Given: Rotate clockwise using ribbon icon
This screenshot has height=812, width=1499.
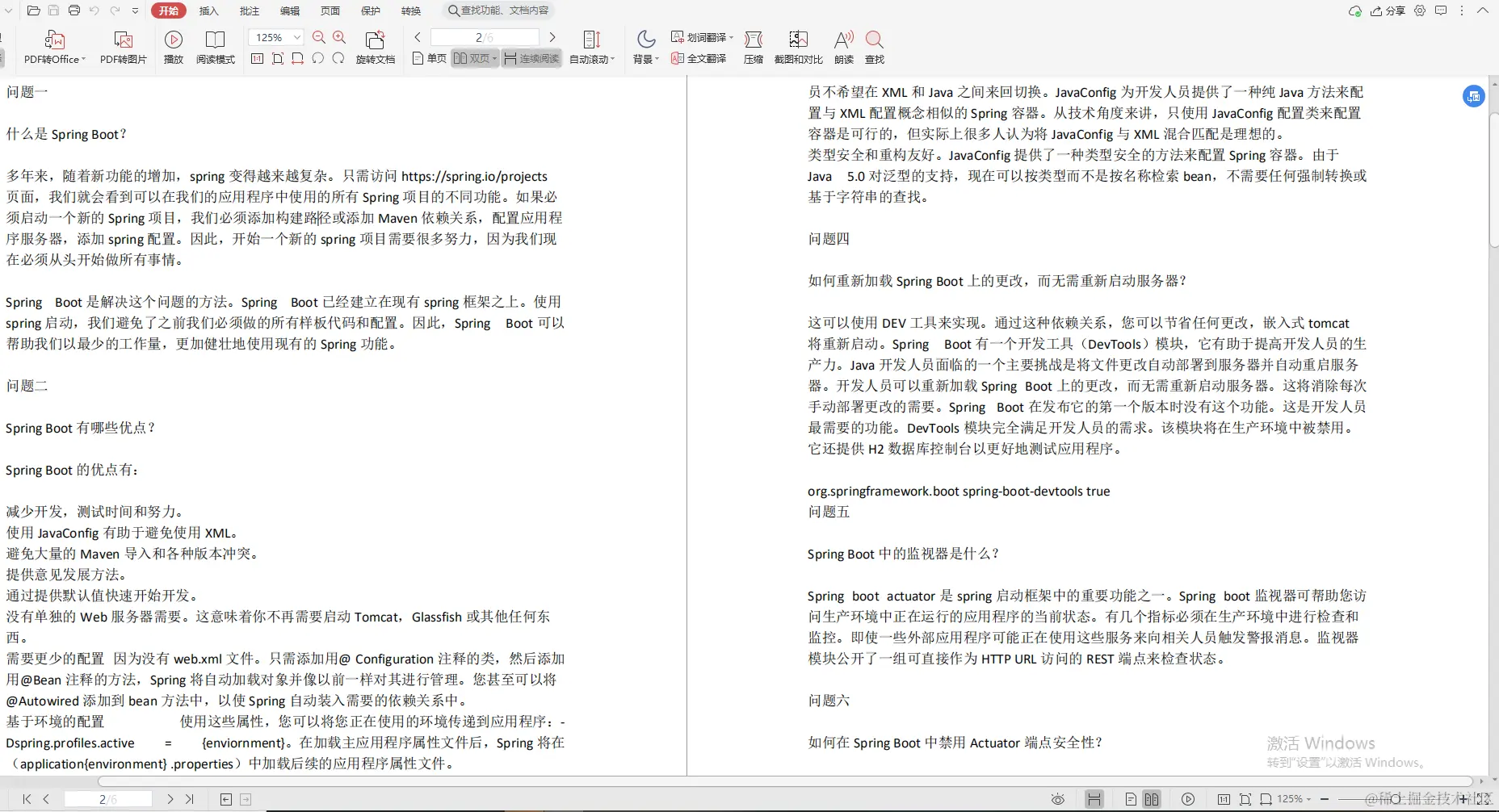Looking at the screenshot, I should click(338, 58).
